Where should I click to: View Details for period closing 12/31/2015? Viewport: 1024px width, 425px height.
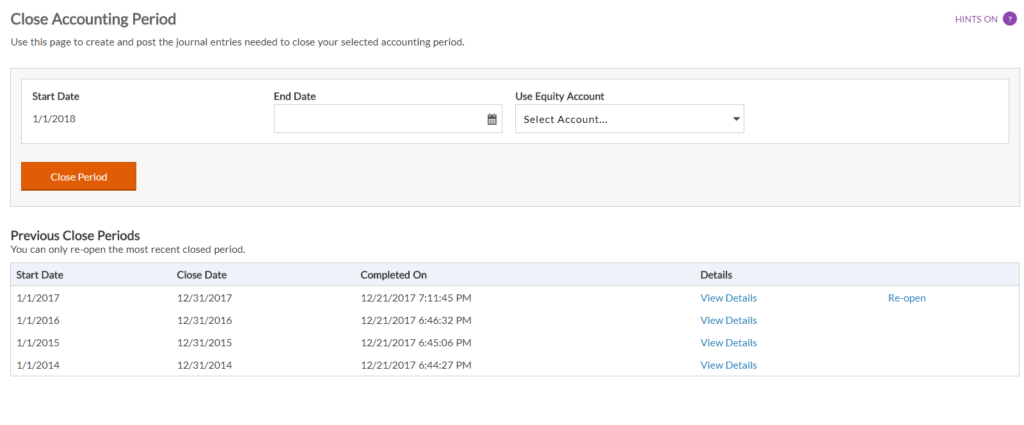pyautogui.click(x=728, y=343)
